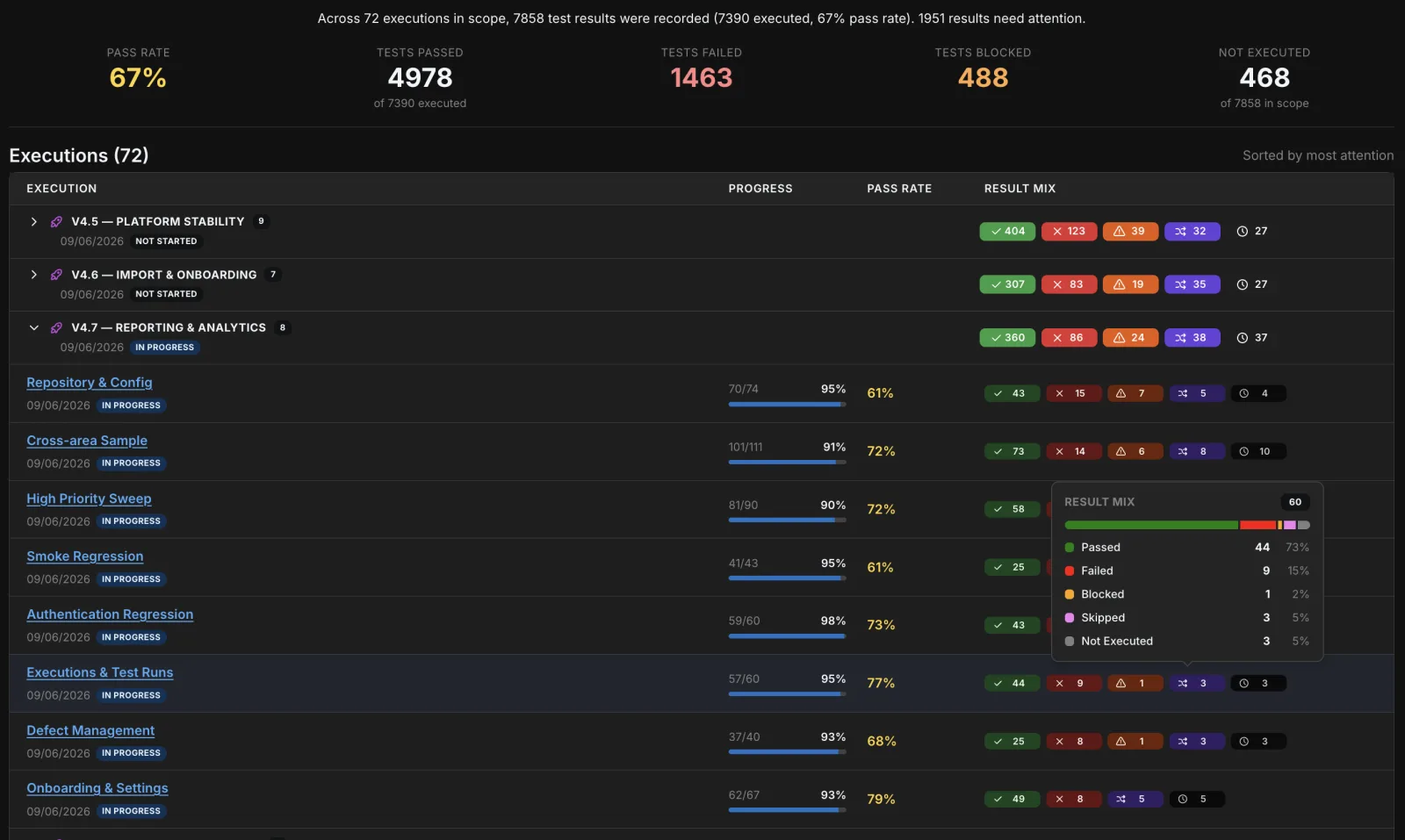1405x840 pixels.
Task: Click the total 60 count in tooltip
Action: [x=1295, y=502]
